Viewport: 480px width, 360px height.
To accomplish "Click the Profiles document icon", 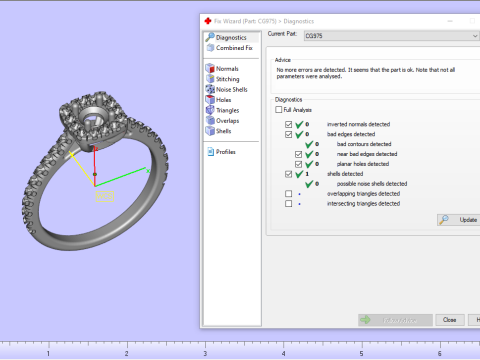I will point(210,152).
